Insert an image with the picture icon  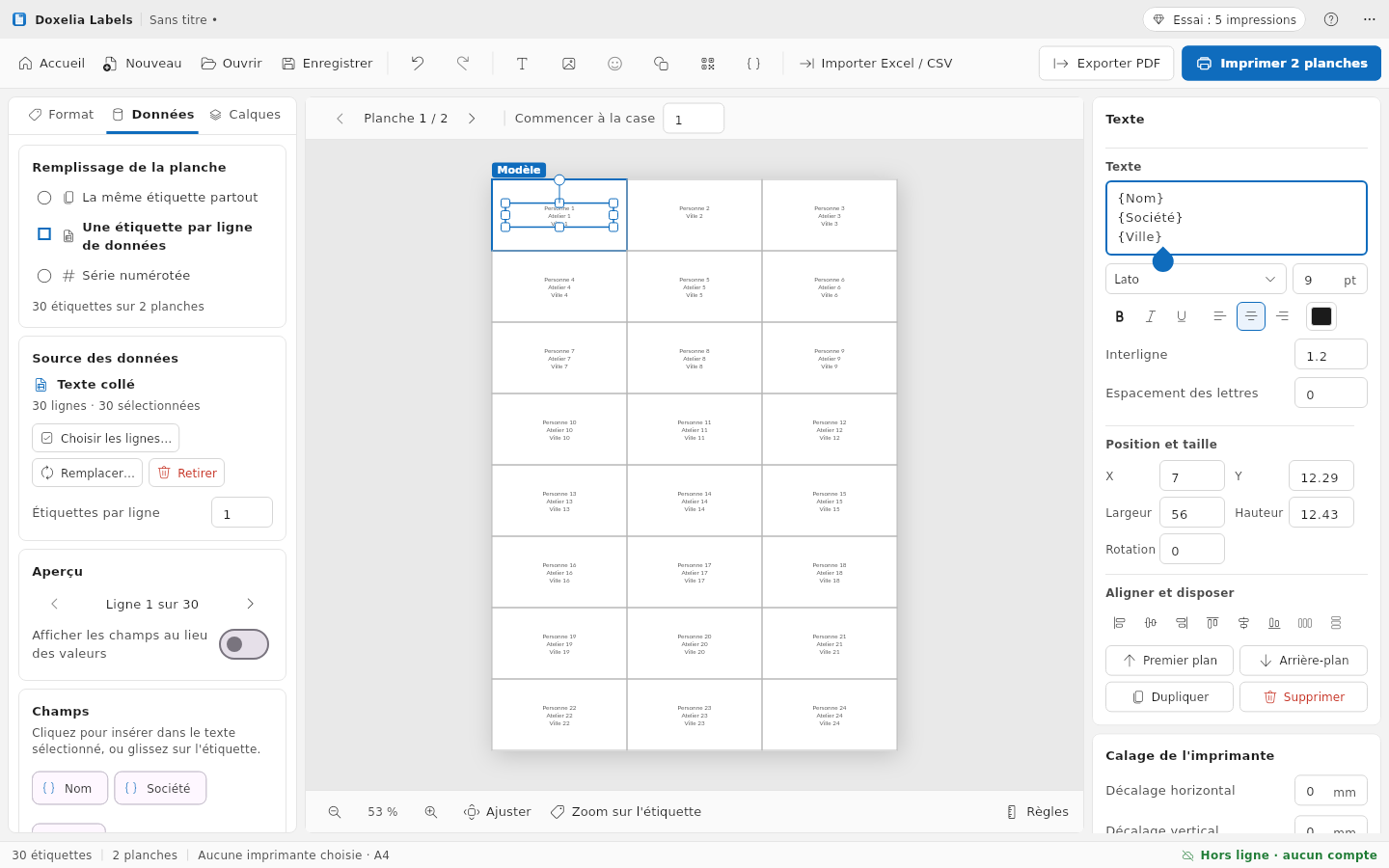tap(569, 64)
